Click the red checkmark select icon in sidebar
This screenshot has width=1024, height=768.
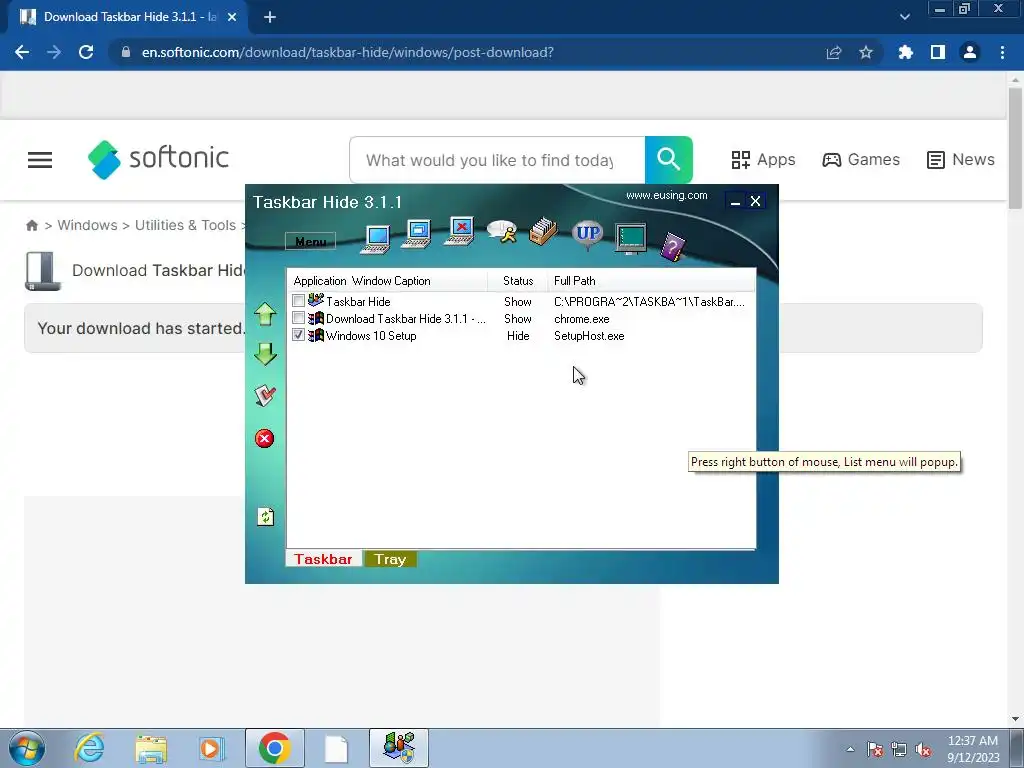(265, 396)
